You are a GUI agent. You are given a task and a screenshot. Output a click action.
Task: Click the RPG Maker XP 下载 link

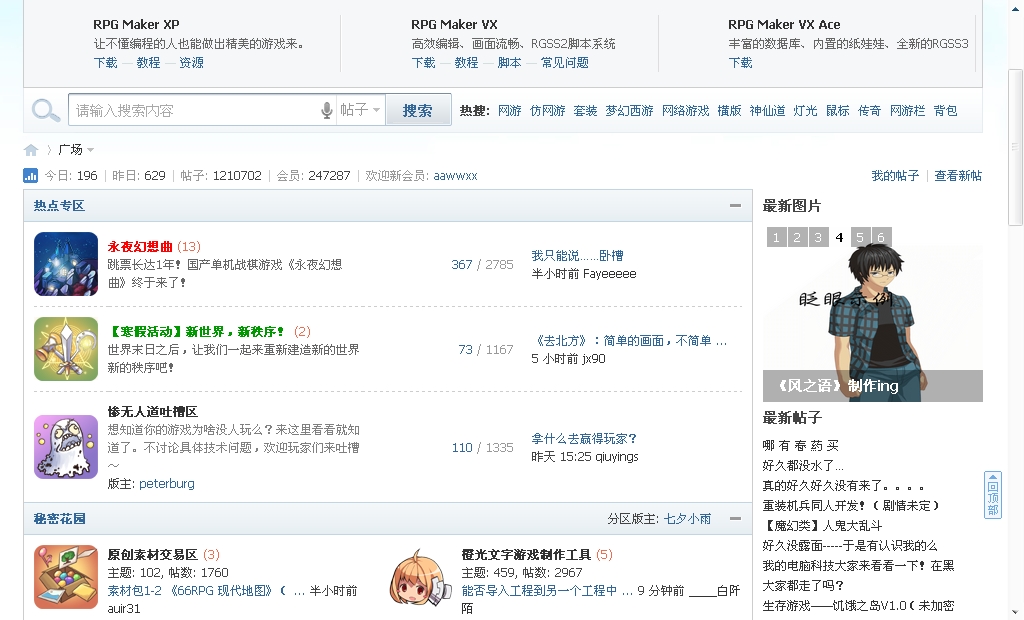(105, 63)
